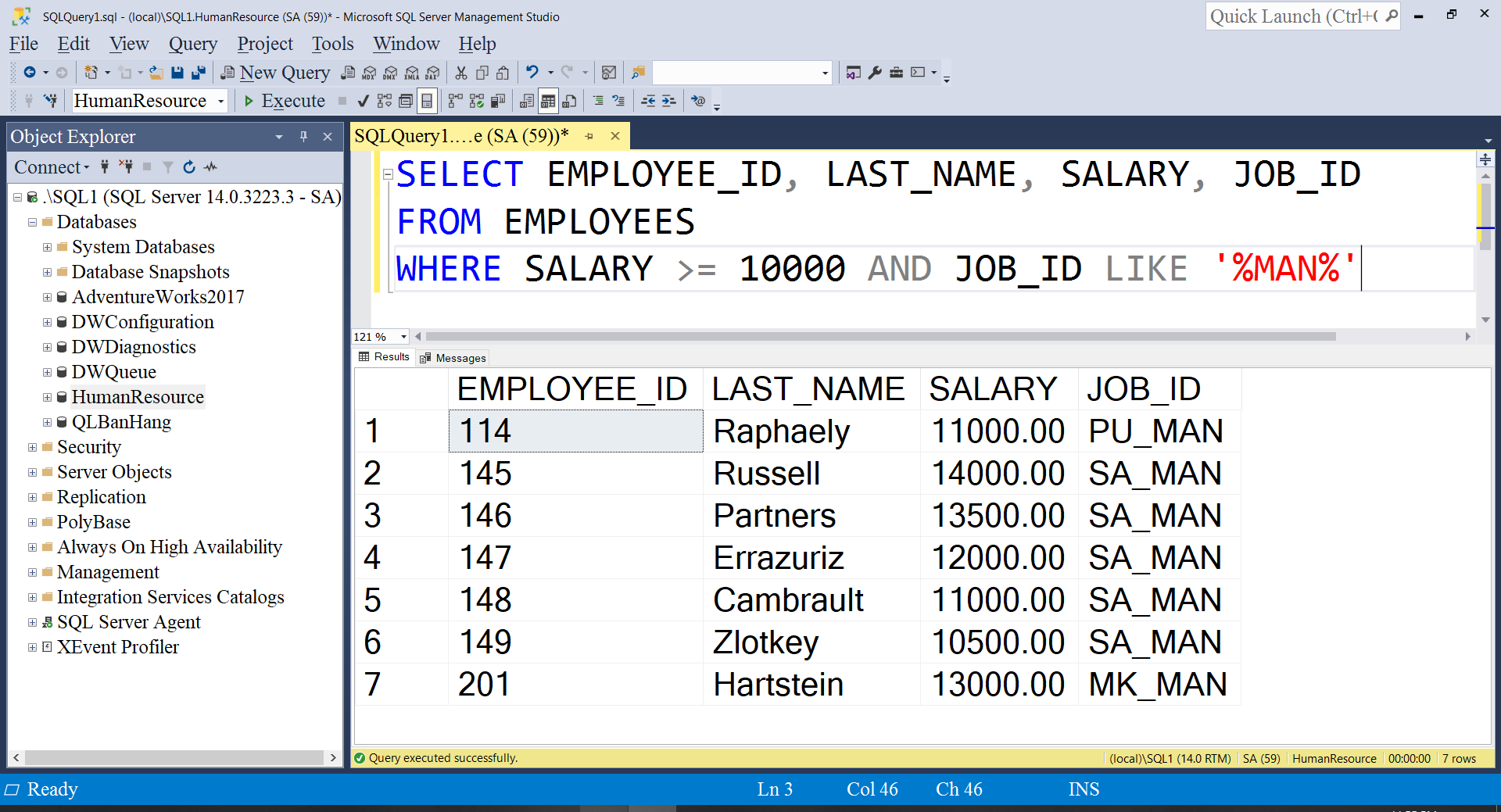Toggle Results to Text mode
Screen dimensions: 1501x812
coord(527,101)
